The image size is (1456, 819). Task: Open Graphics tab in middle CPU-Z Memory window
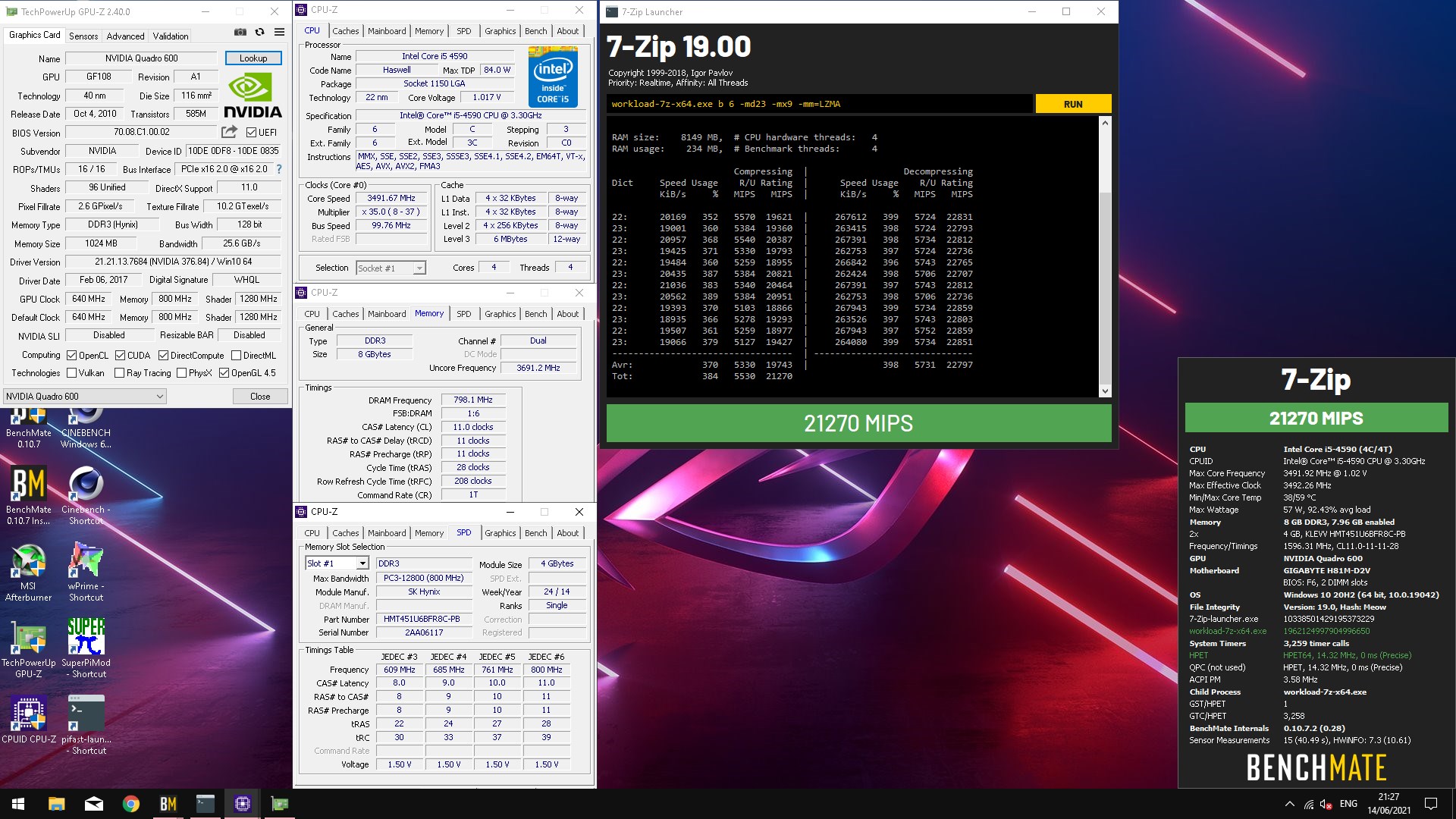click(500, 314)
